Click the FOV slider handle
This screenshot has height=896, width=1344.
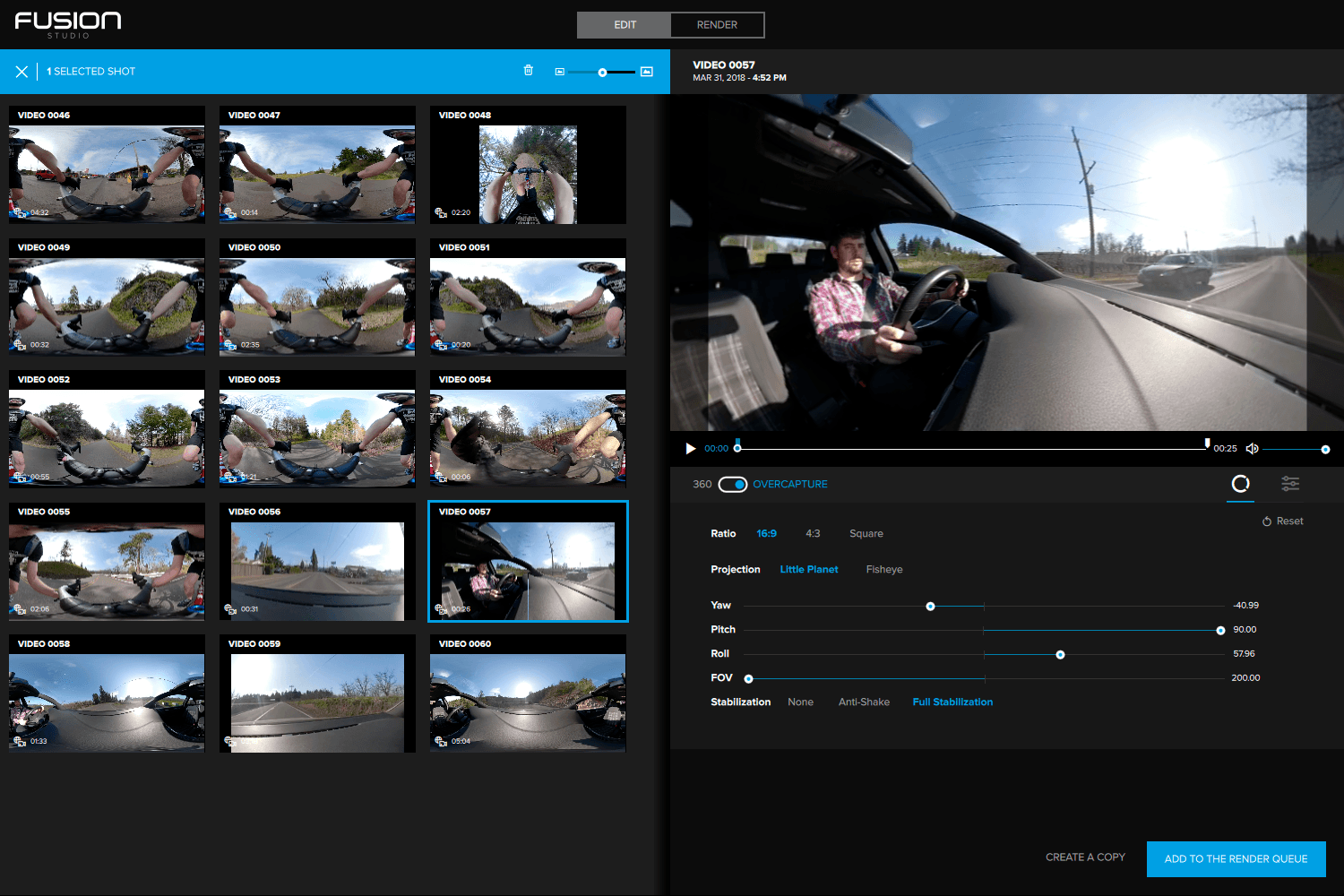coord(749,679)
